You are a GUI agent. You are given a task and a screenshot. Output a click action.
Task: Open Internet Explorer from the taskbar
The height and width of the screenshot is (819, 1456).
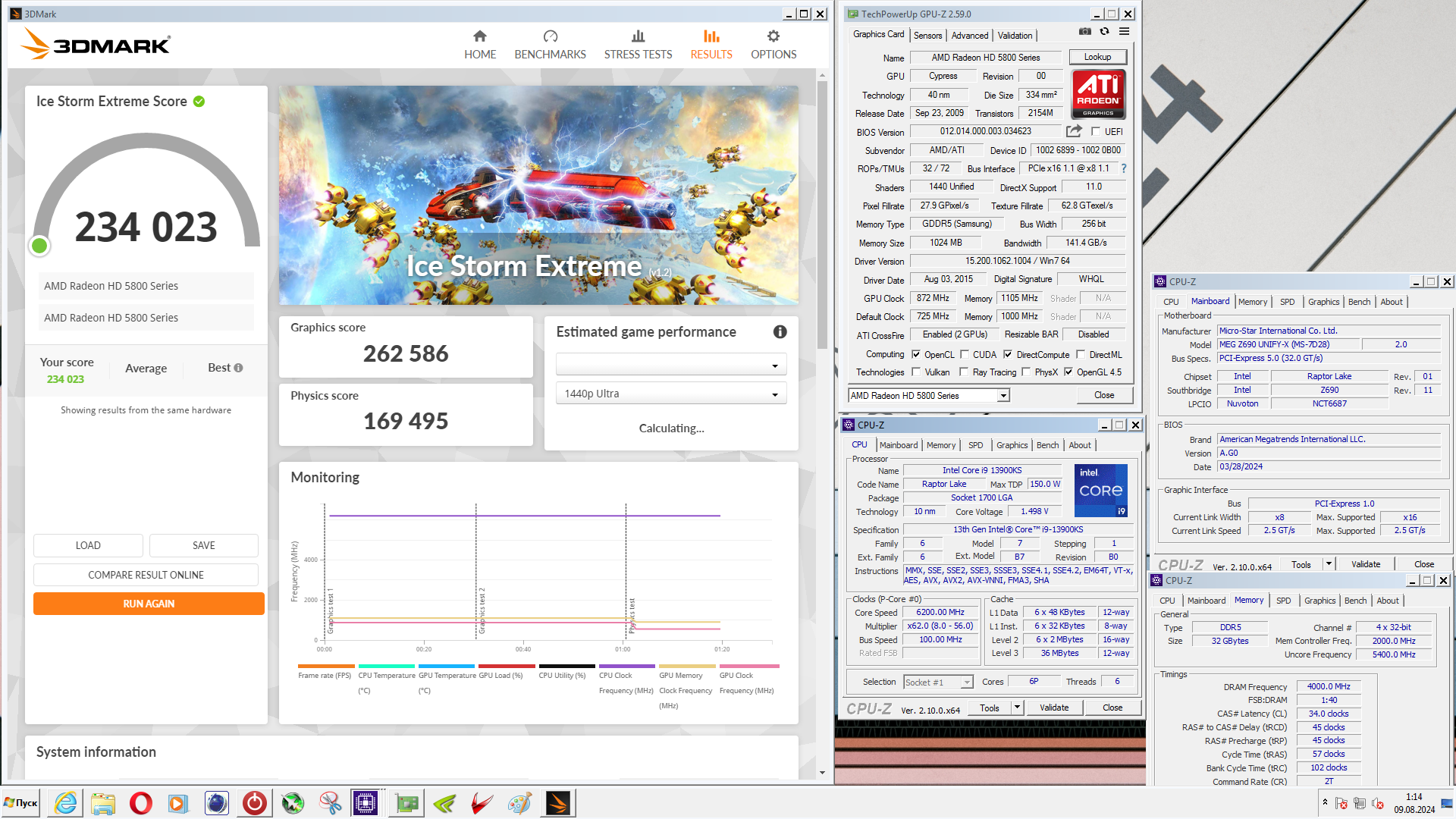[x=66, y=803]
